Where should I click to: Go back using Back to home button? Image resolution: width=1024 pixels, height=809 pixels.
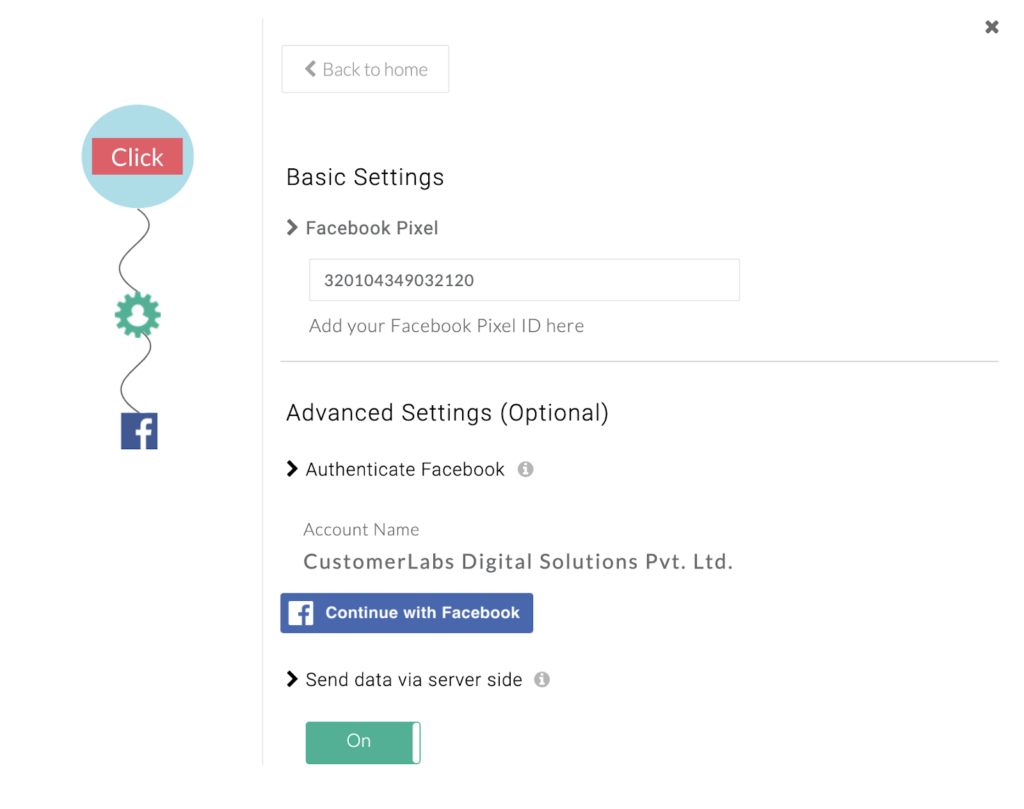point(365,69)
